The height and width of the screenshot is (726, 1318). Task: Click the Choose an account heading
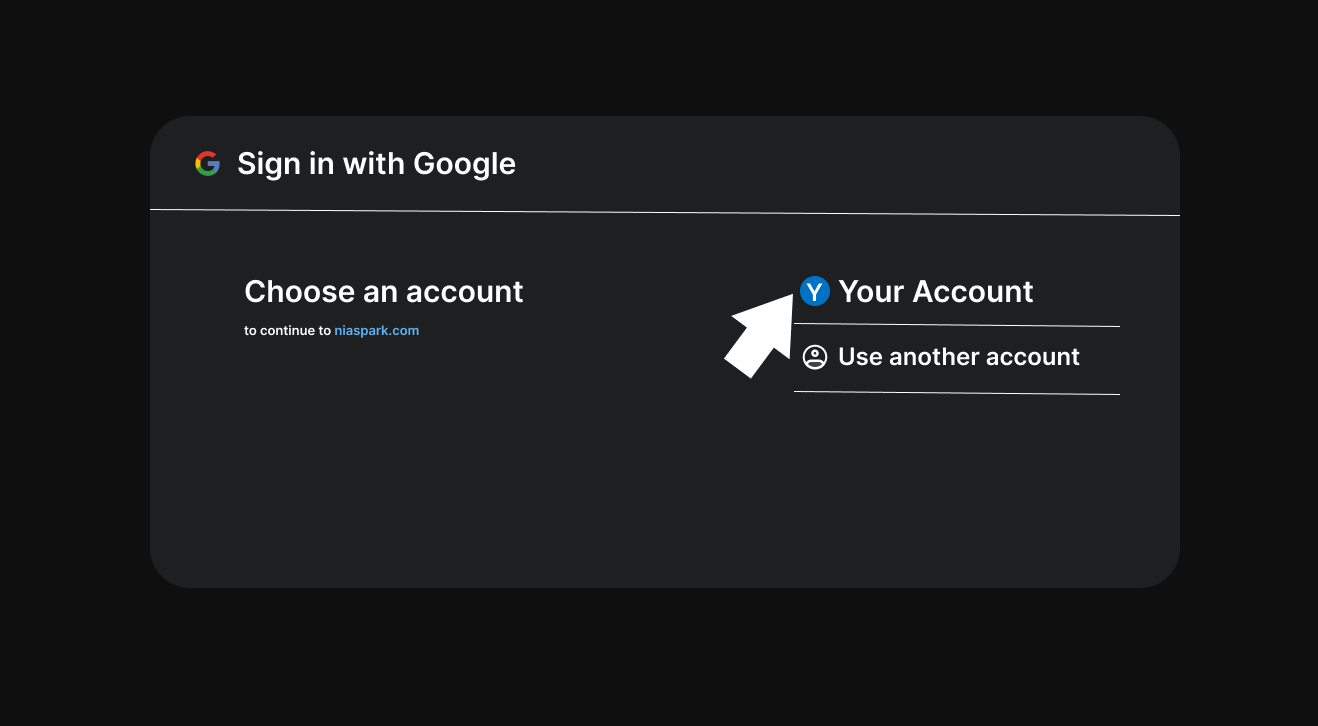click(384, 291)
